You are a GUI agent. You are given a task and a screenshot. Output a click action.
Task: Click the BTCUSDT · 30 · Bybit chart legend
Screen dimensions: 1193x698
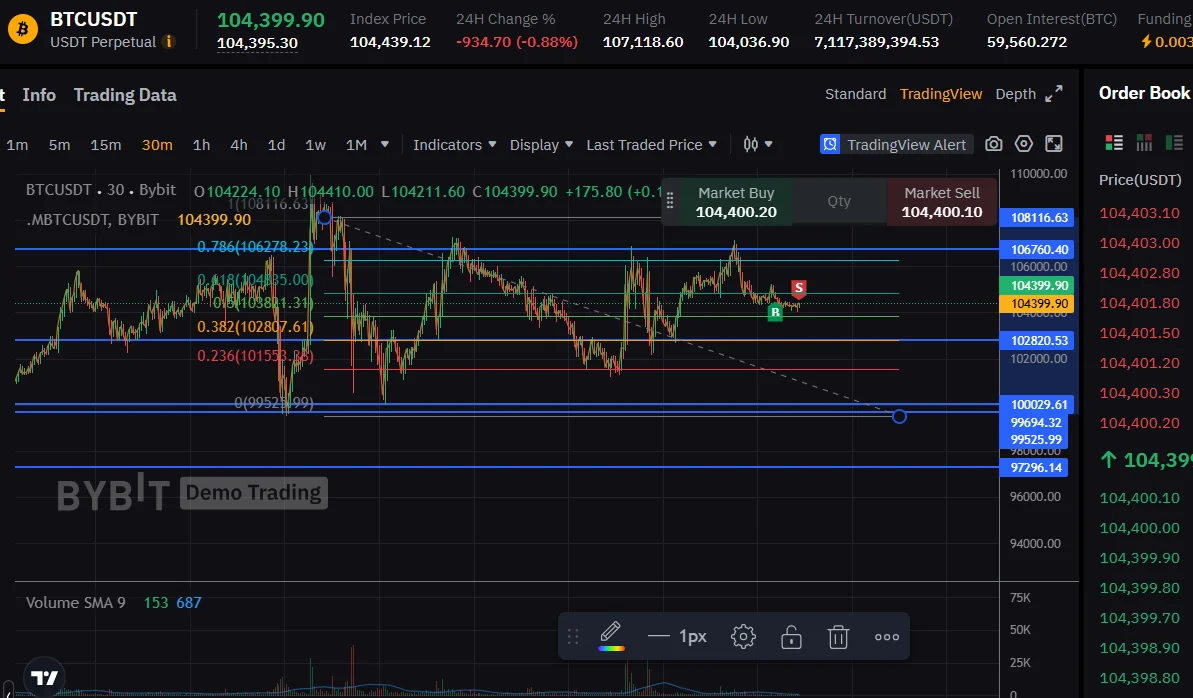(100, 190)
